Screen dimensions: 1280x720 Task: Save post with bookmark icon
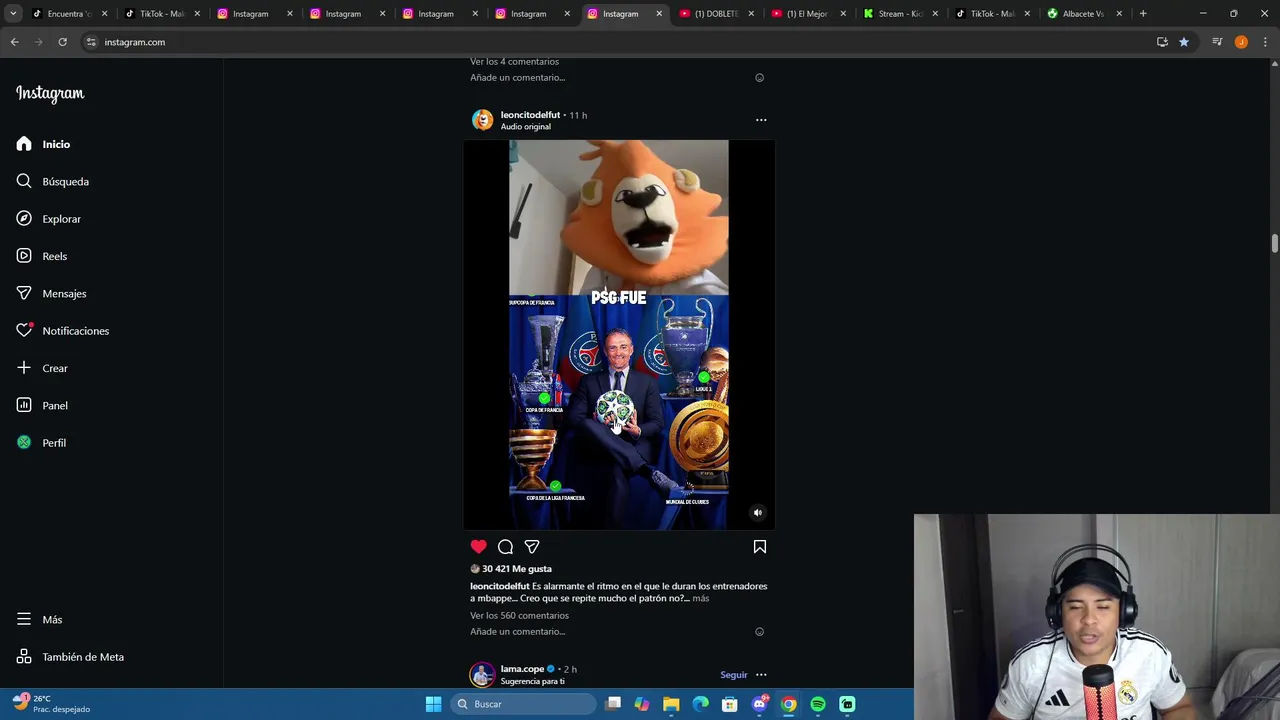tap(760, 547)
